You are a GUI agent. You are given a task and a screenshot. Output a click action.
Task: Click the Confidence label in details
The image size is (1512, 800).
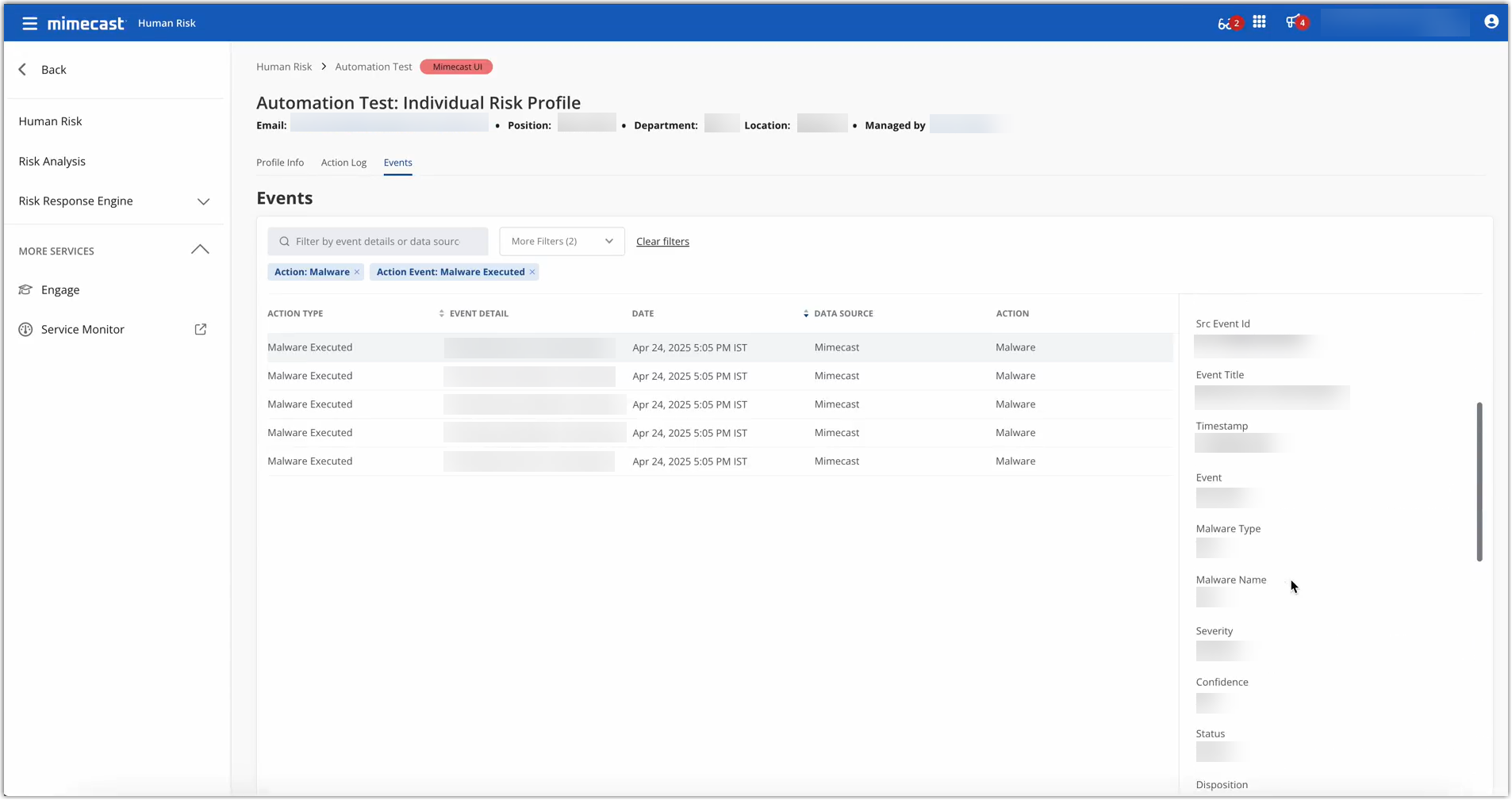pos(1222,683)
